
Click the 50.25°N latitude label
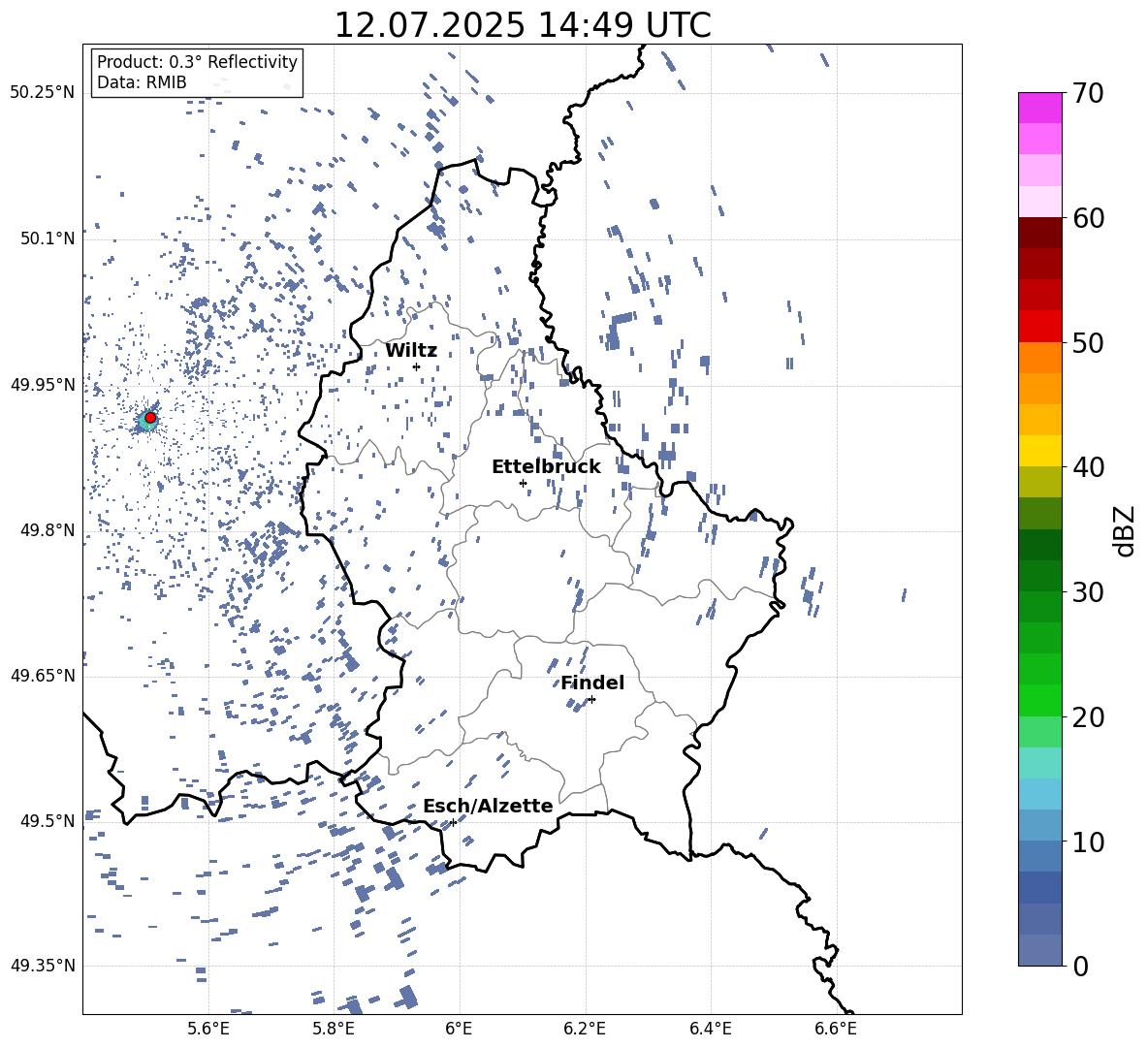(44, 93)
